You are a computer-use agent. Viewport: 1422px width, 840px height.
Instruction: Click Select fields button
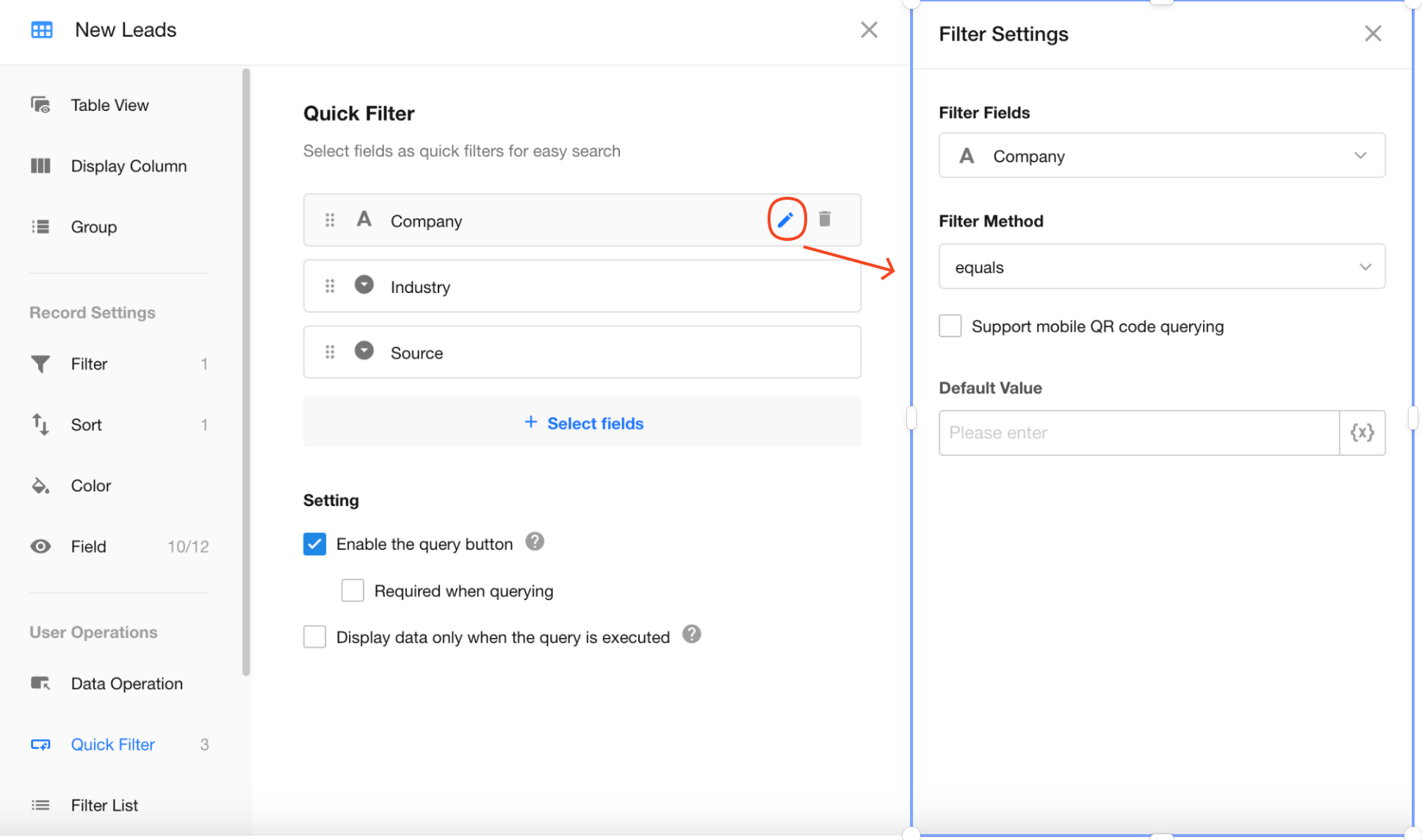[x=582, y=423]
